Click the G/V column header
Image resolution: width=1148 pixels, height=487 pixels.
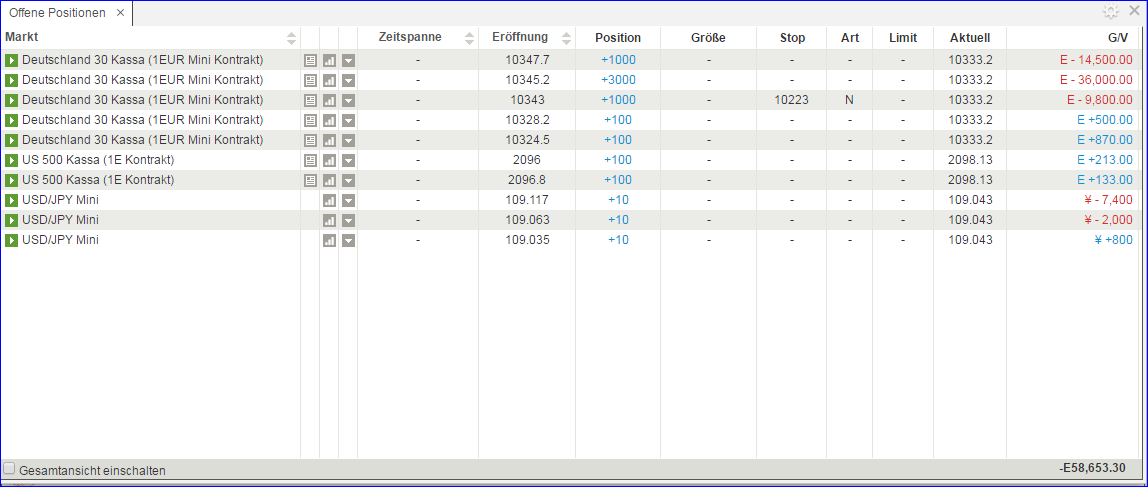1118,37
